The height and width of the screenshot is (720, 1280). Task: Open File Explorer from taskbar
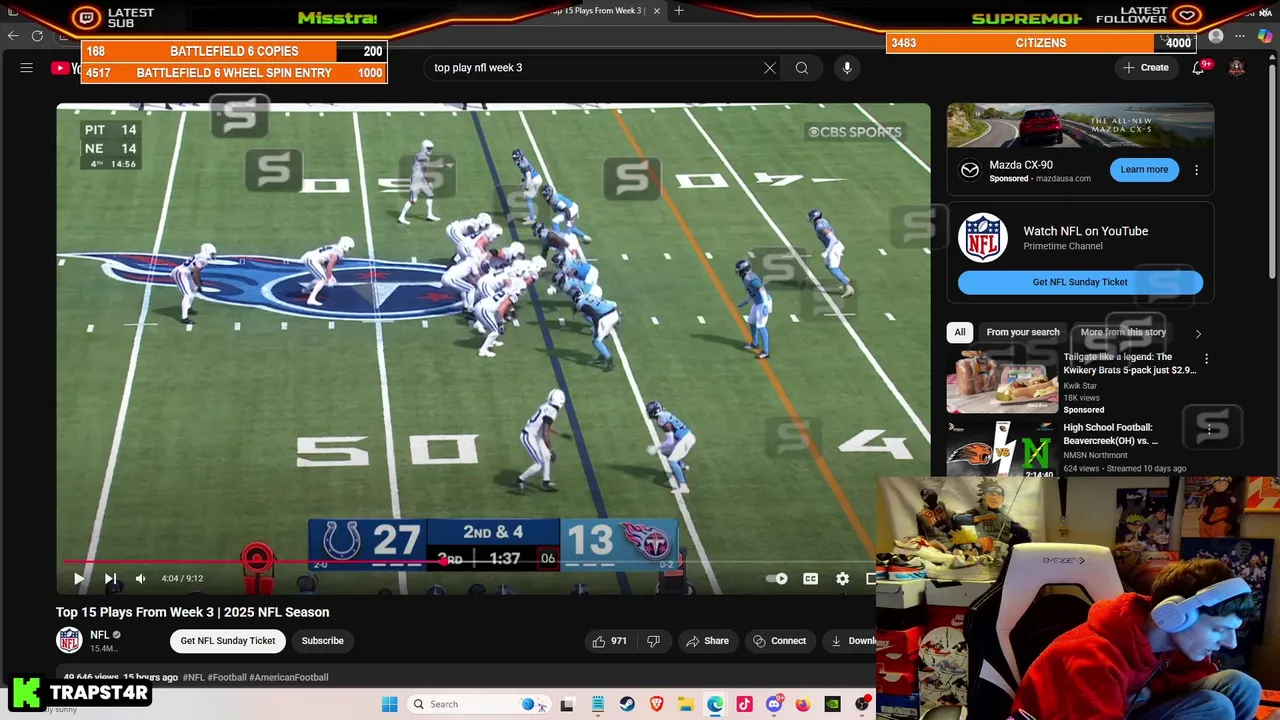pos(686,704)
